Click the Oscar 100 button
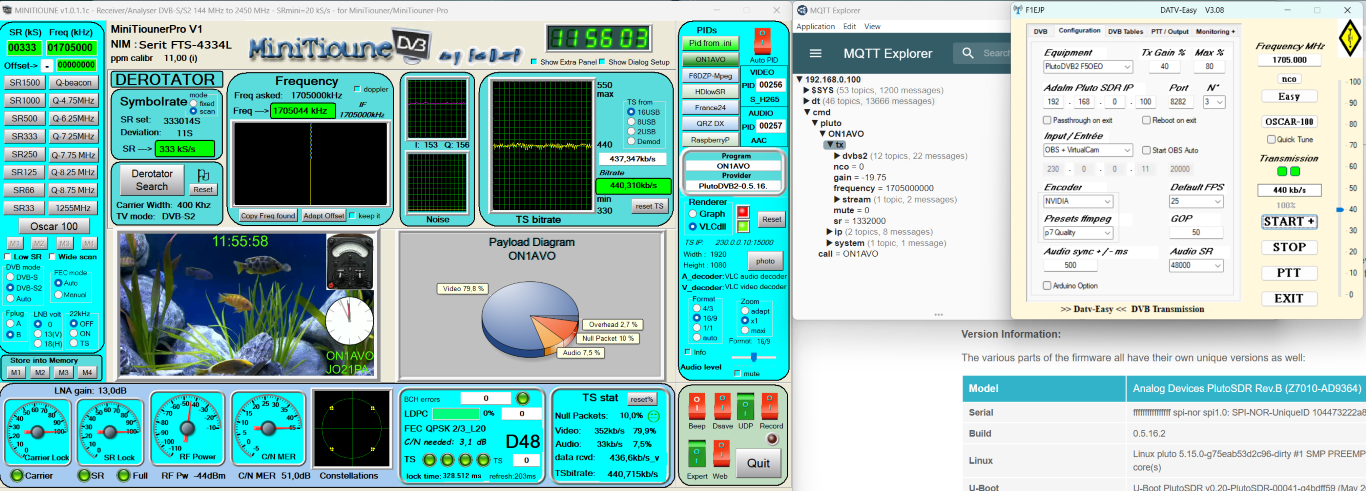1366x491 pixels. [54, 226]
